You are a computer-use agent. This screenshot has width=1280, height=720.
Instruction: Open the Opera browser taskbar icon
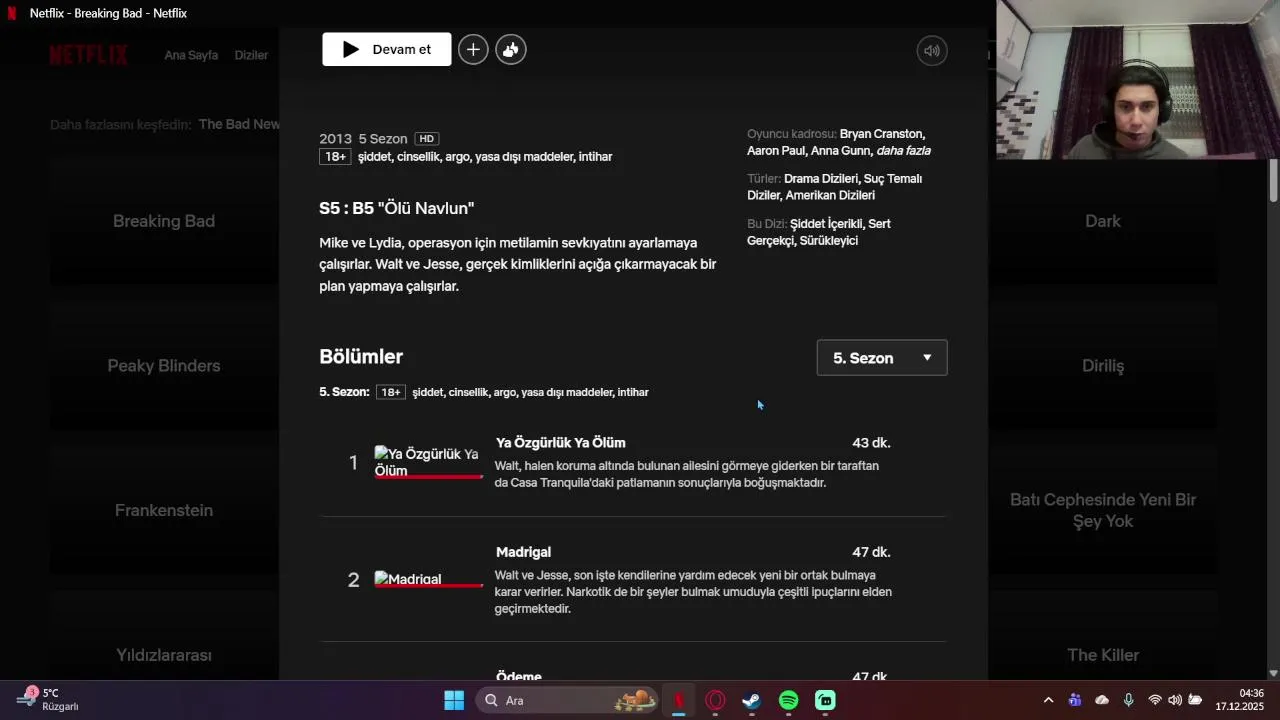(x=715, y=700)
